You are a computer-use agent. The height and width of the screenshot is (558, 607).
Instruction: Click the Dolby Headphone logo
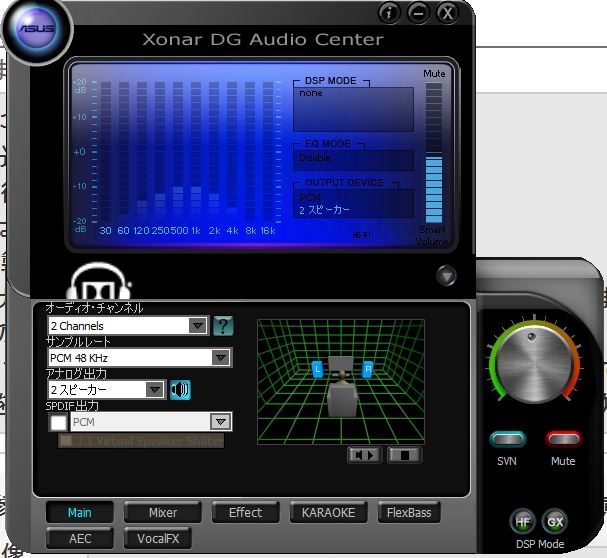(x=99, y=282)
